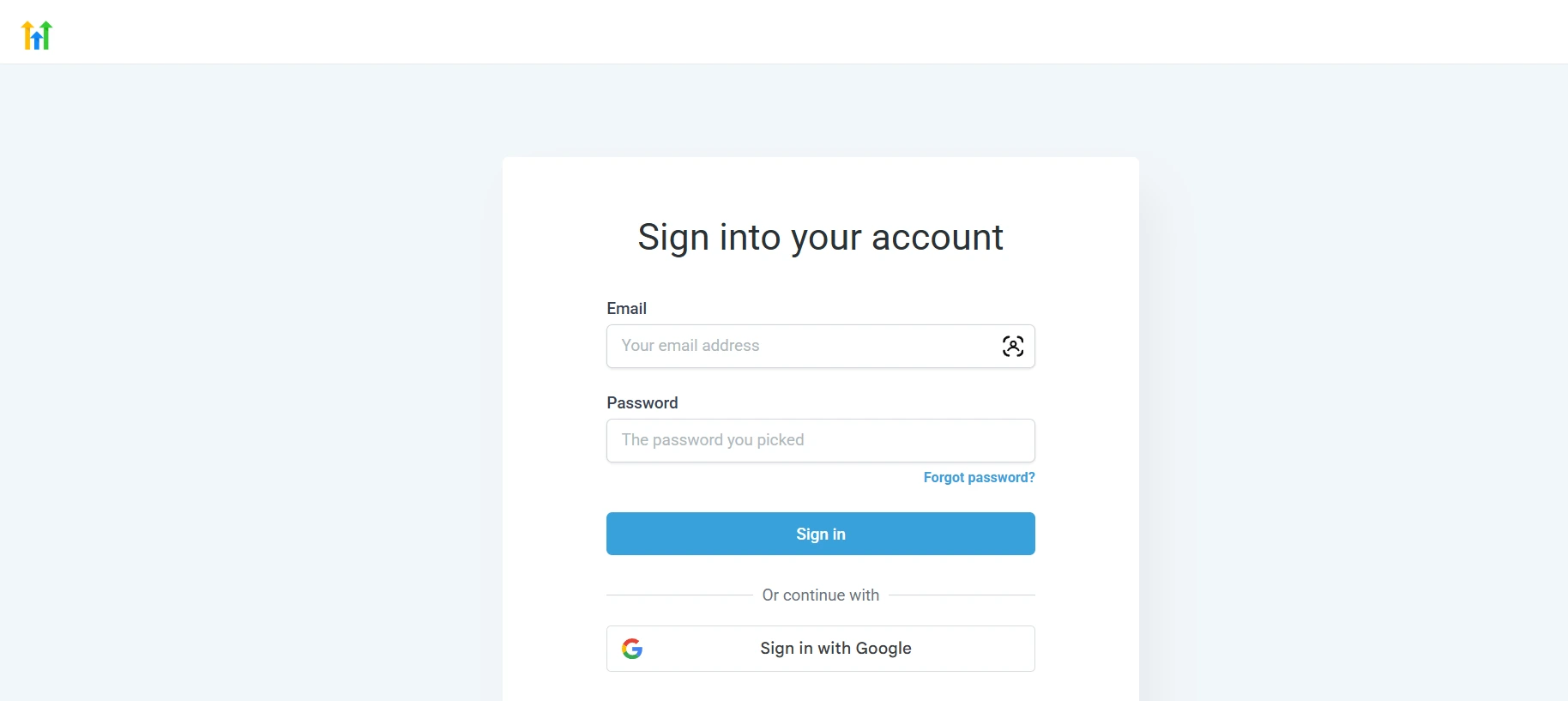Image resolution: width=1568 pixels, height=701 pixels.
Task: Click the small blue arrow in the logo
Action: click(x=36, y=40)
